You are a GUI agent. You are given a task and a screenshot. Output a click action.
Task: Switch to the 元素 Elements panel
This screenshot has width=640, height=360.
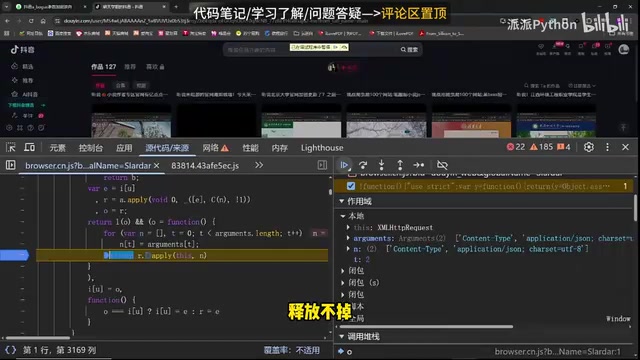coord(58,148)
